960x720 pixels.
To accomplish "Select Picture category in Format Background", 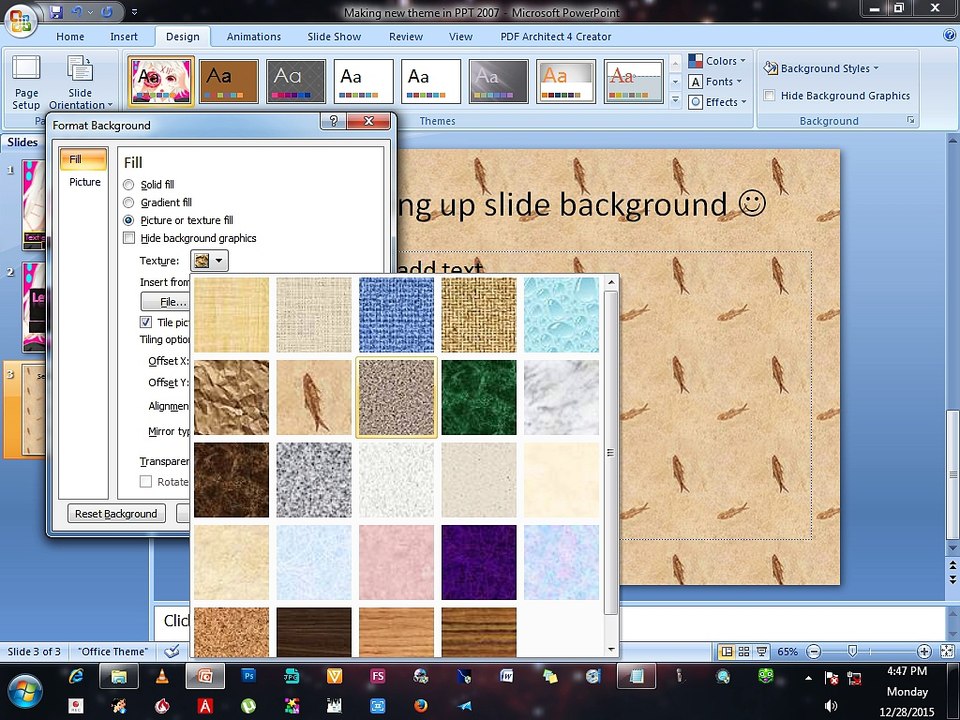I will [84, 182].
